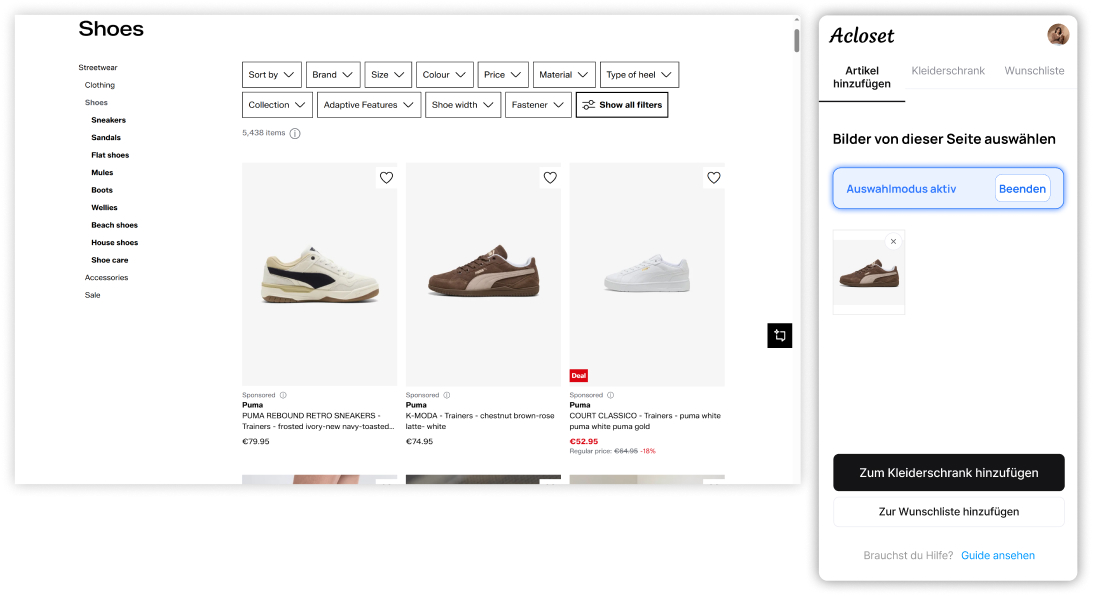Open Mules subcategory
Image resolution: width=1093 pixels, height=596 pixels.
[102, 172]
